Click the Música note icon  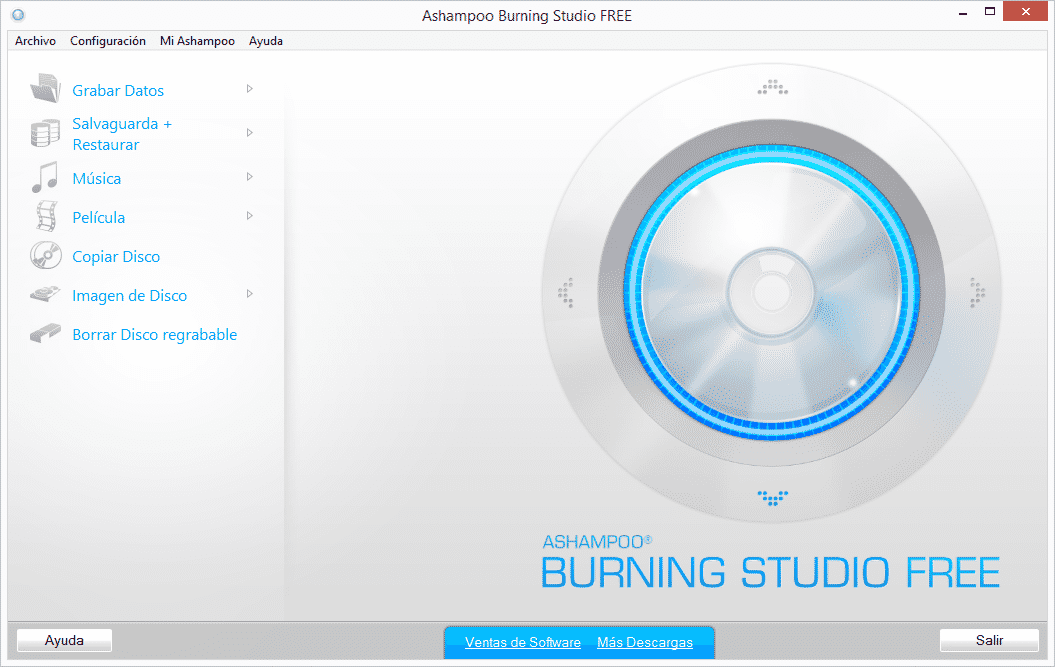pyautogui.click(x=45, y=178)
